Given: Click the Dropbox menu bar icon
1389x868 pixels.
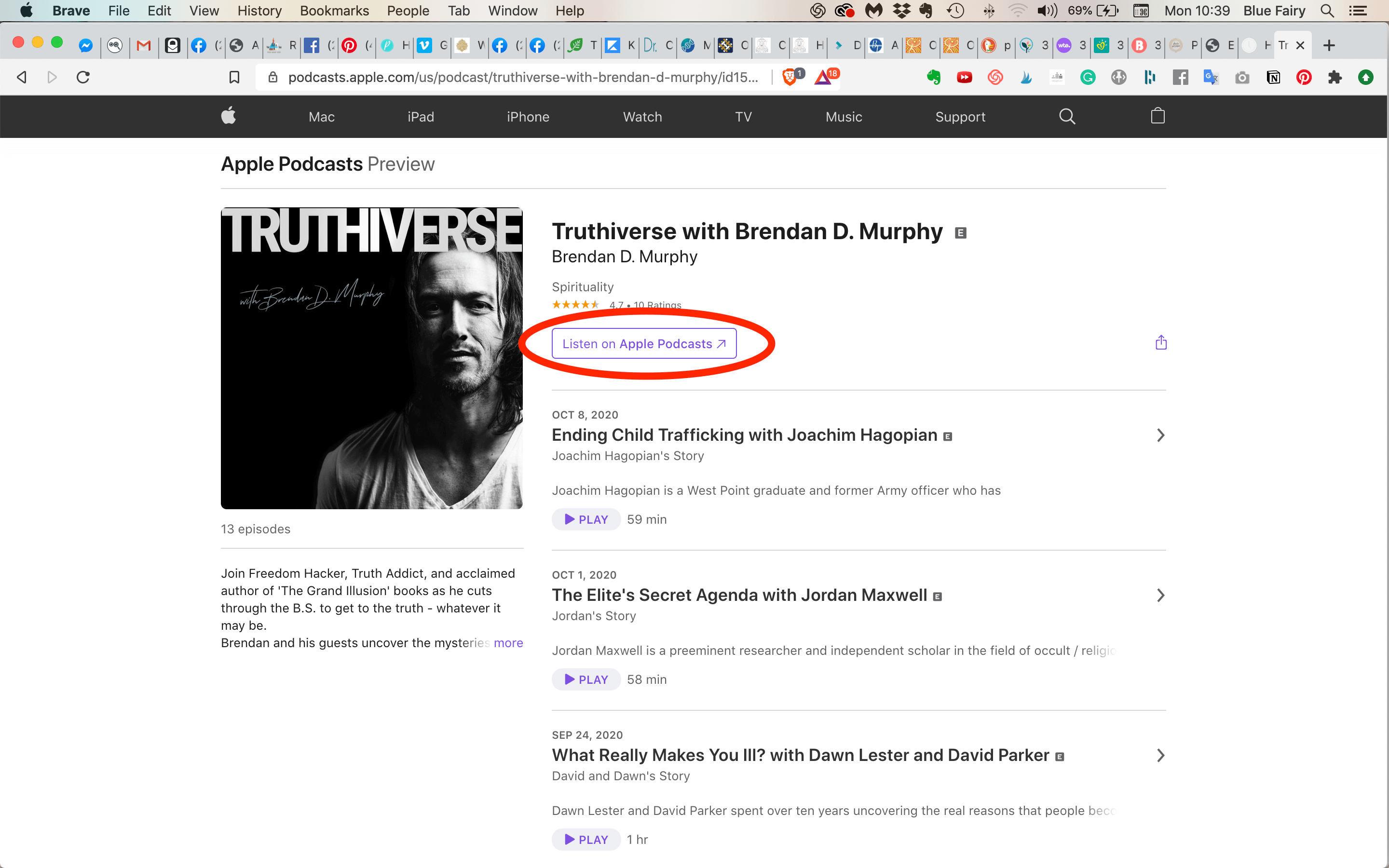Looking at the screenshot, I should 902,11.
